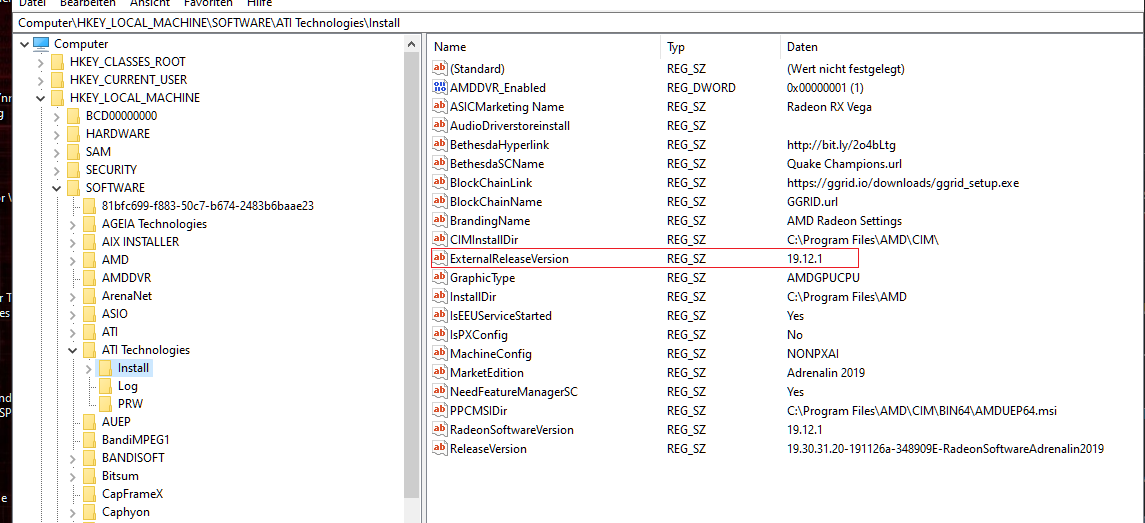Click the AMDDVR key folder icon

coord(90,278)
